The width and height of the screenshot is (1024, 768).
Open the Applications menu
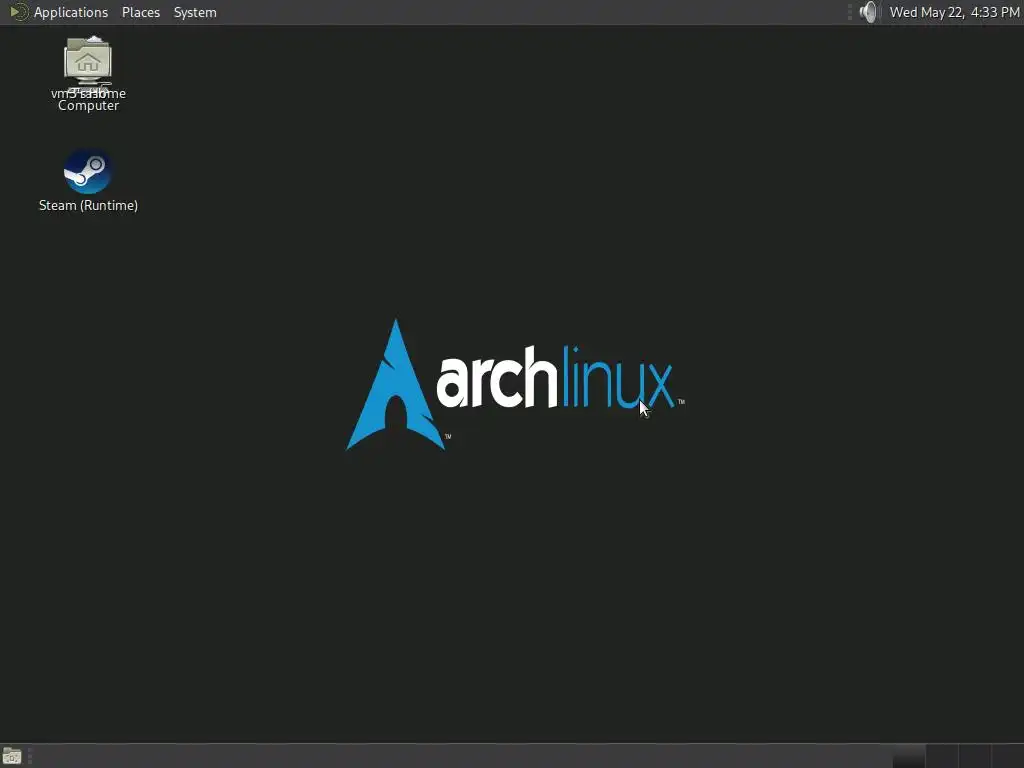click(x=71, y=12)
